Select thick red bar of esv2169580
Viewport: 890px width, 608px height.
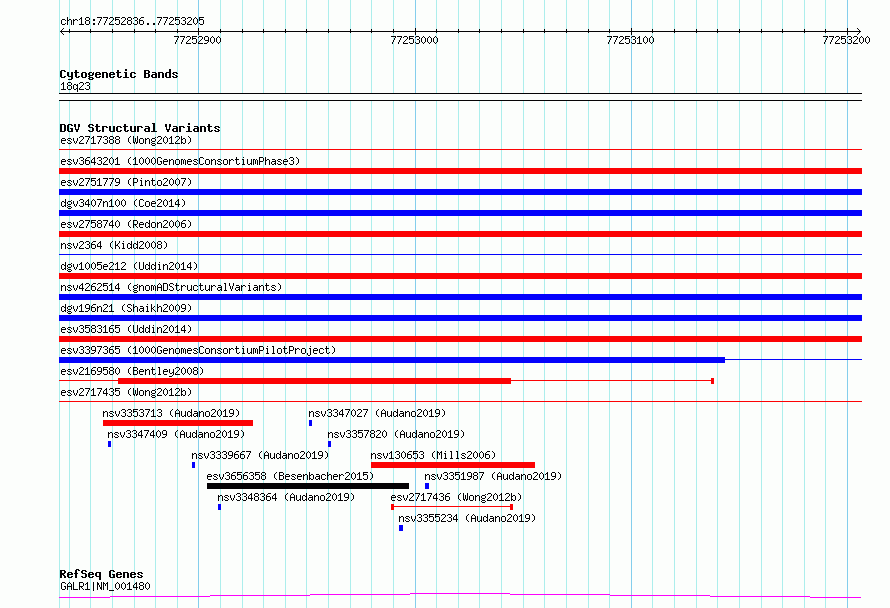[x=314, y=381]
